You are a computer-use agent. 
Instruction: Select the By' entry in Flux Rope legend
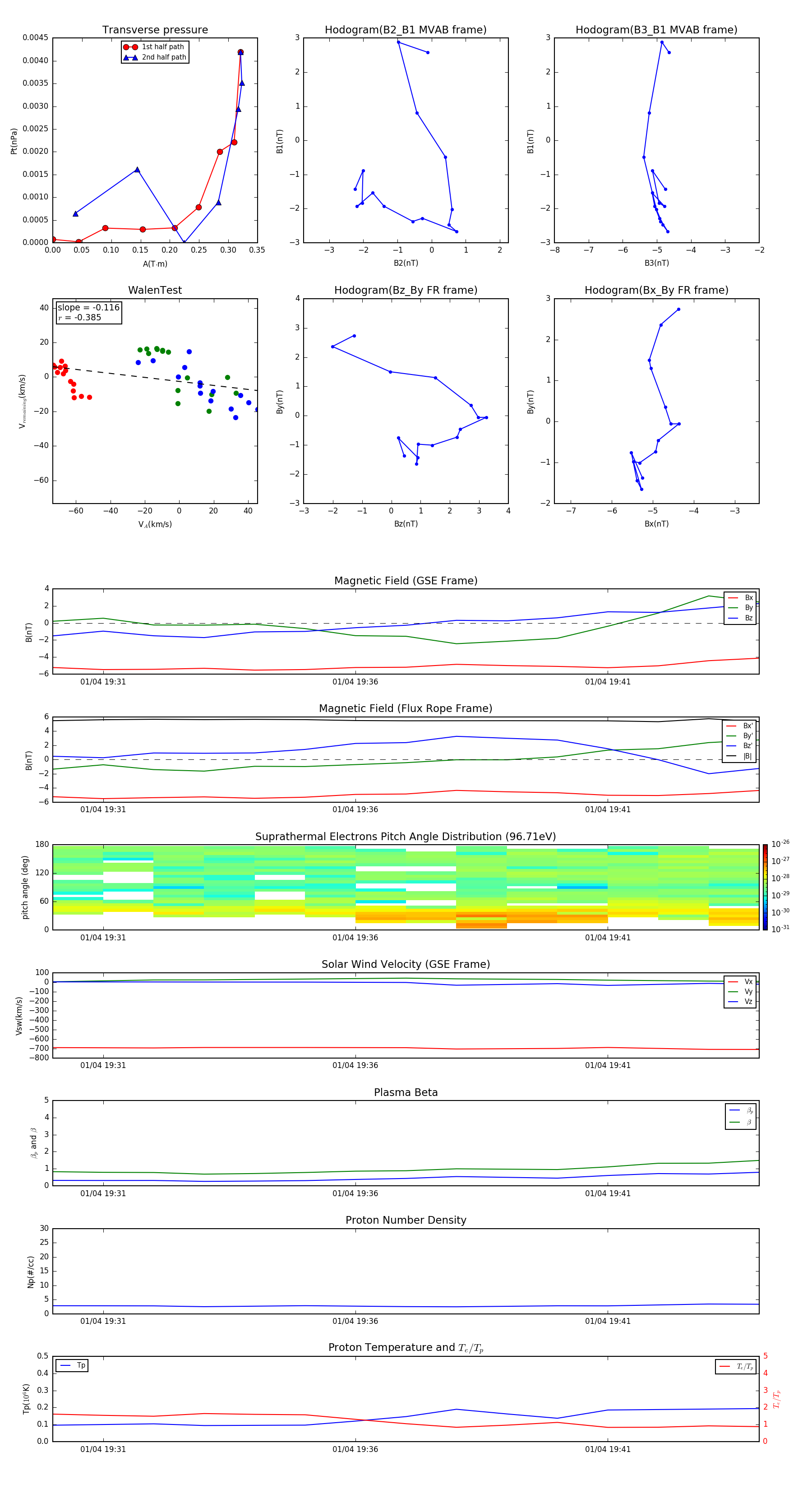click(739, 736)
